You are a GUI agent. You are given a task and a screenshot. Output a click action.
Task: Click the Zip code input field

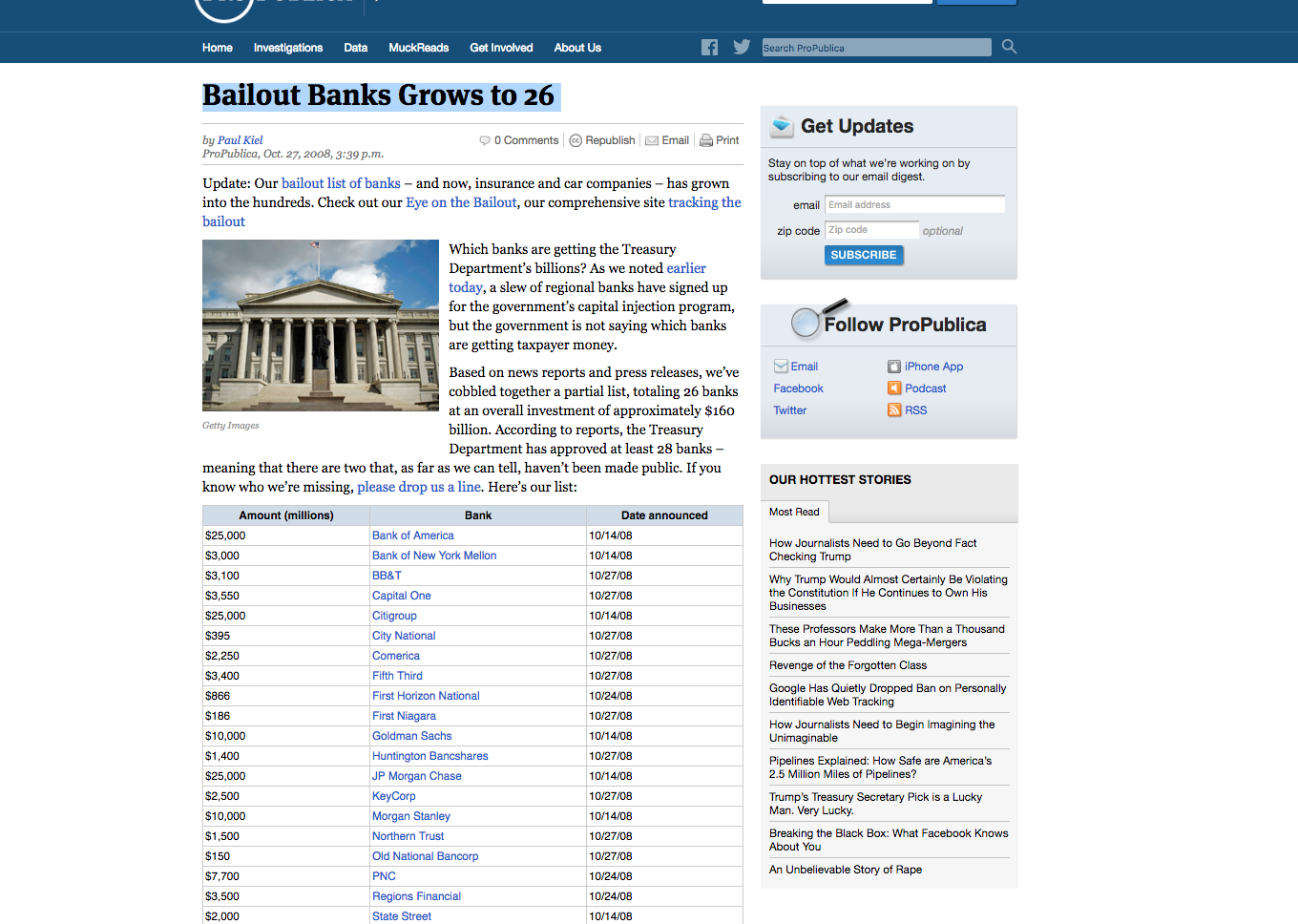[871, 230]
